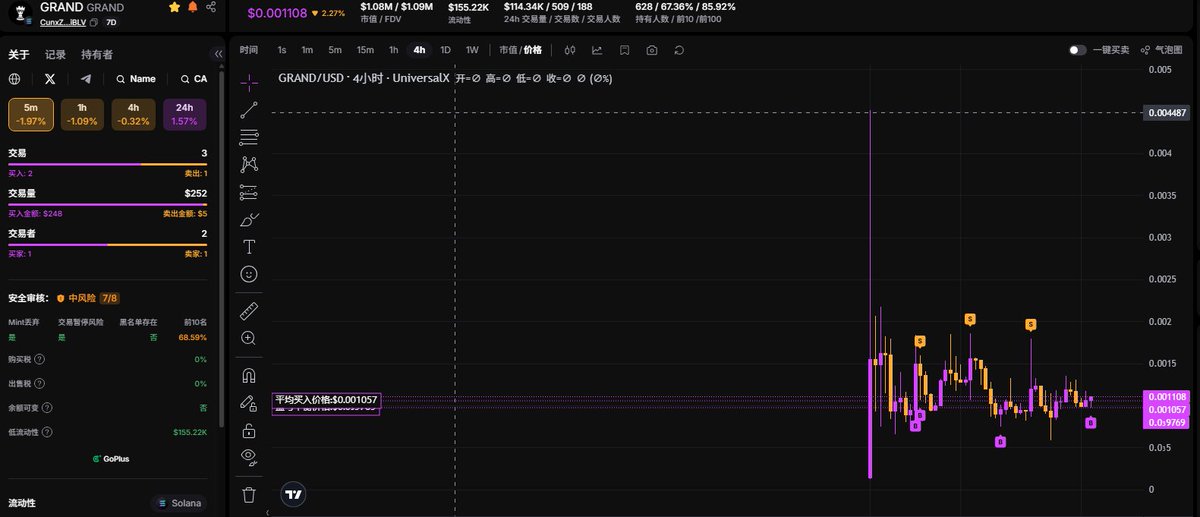Screen dimensions: 1200x517
Task: Show 购买税 help tooltip icon
Action: [40, 359]
